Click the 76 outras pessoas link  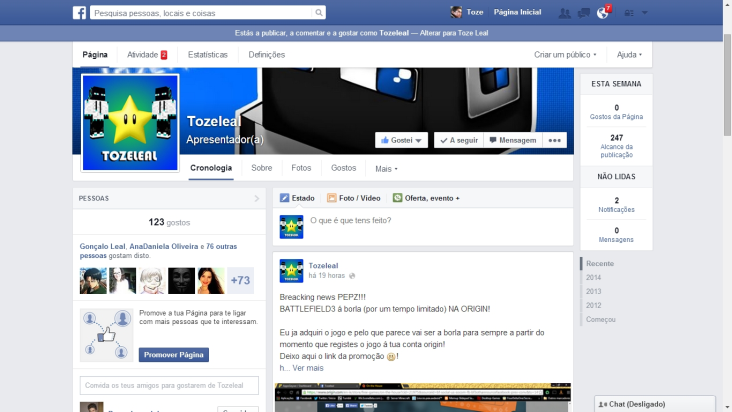[x=158, y=251]
